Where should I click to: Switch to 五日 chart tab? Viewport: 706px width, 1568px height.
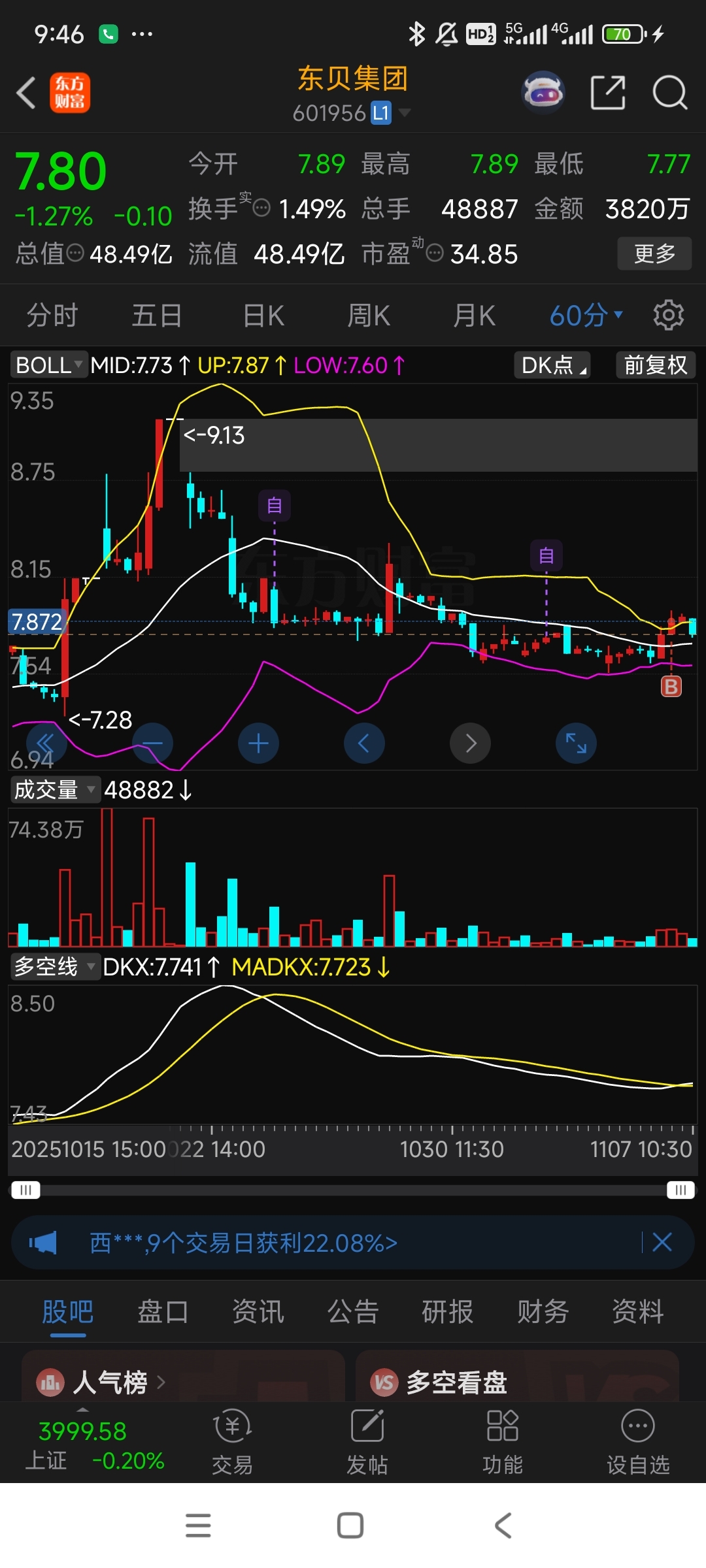pyautogui.click(x=158, y=316)
